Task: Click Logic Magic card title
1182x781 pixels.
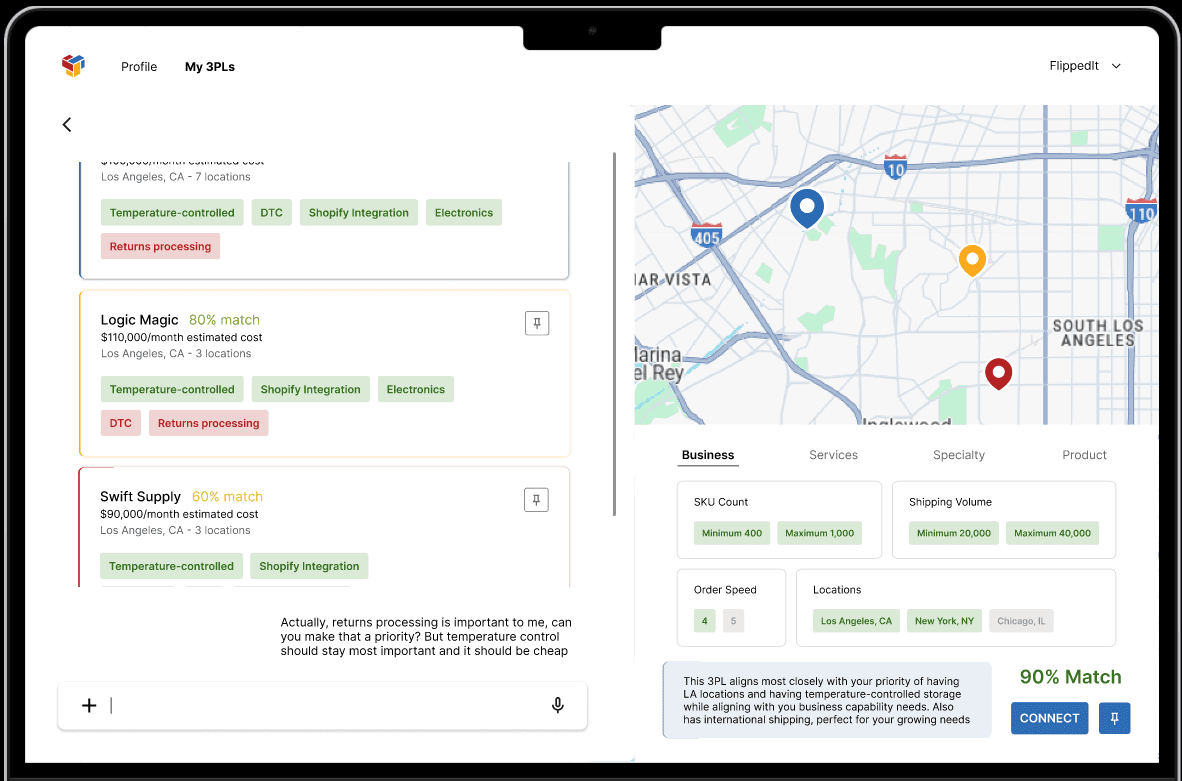Action: pos(139,320)
